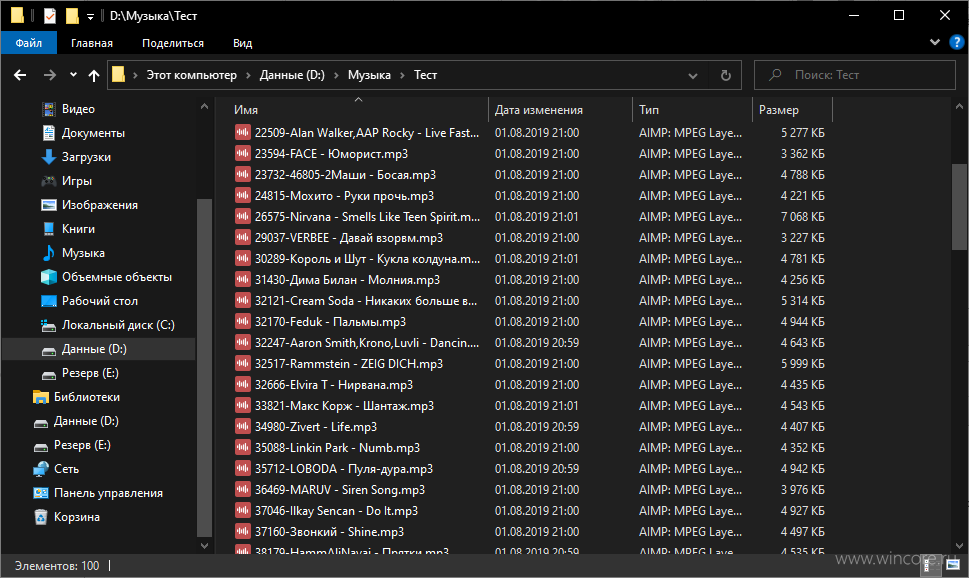Expand the ribbon with chevron
The height and width of the screenshot is (578, 969).
934,42
